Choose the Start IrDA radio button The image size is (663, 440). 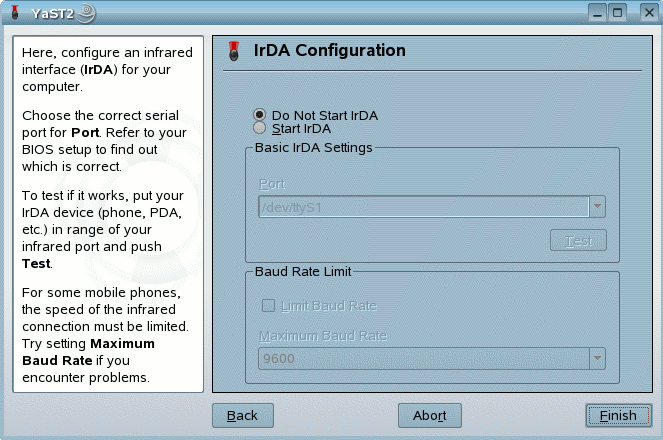click(260, 128)
